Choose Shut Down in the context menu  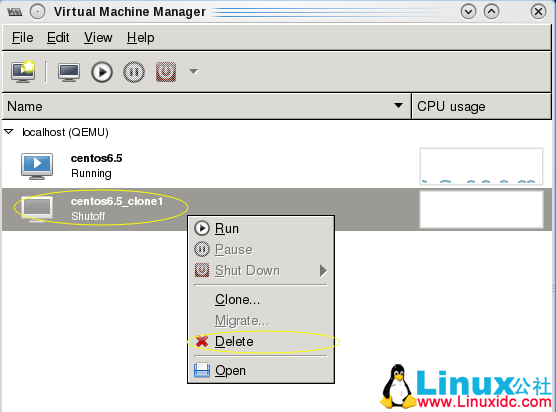[261, 271]
